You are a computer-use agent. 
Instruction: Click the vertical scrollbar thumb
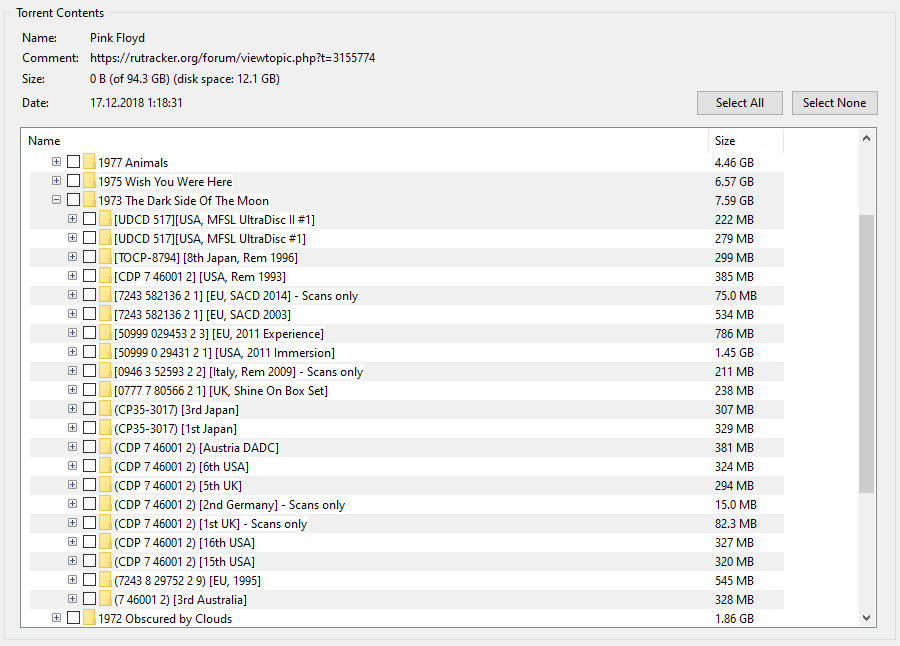866,352
